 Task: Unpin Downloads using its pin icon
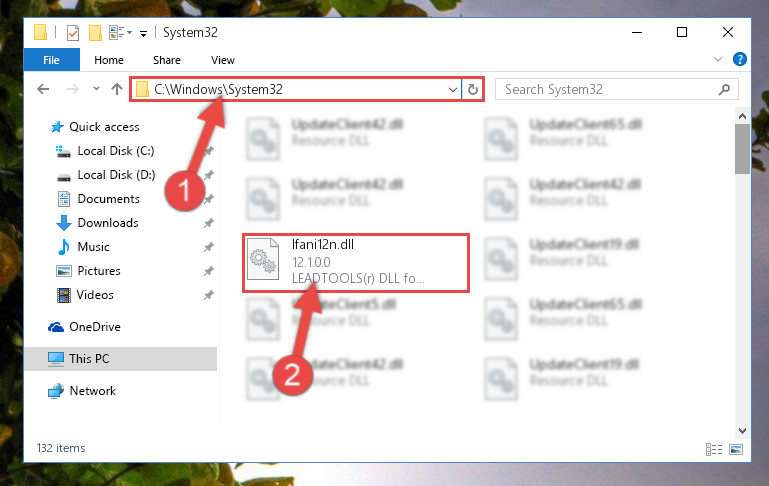tap(209, 223)
